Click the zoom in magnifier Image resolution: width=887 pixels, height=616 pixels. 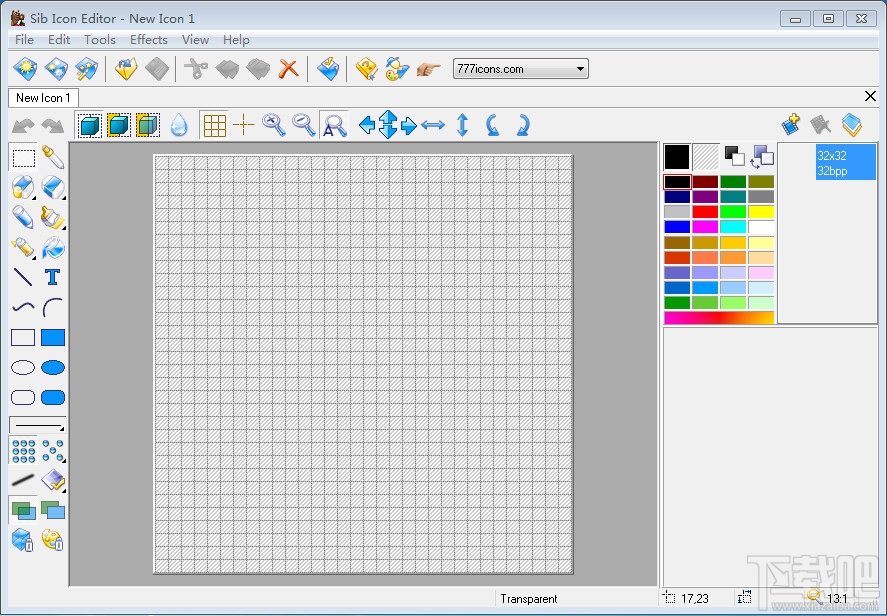(274, 125)
